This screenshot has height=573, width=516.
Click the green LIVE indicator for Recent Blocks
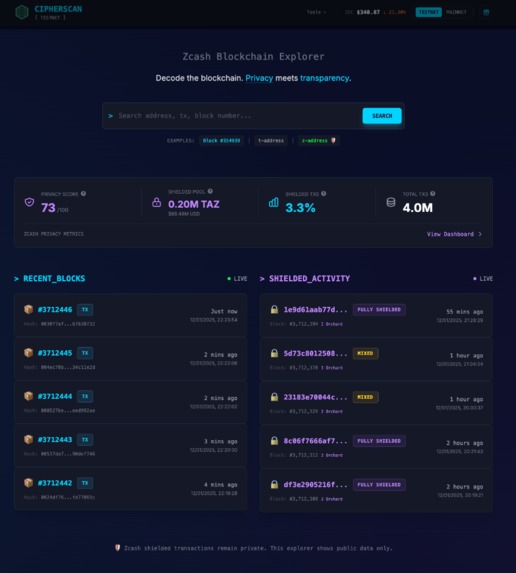pos(237,279)
